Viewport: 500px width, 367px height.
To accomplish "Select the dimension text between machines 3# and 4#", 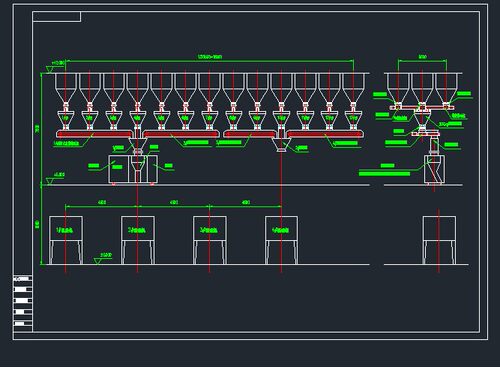I will click(246, 202).
